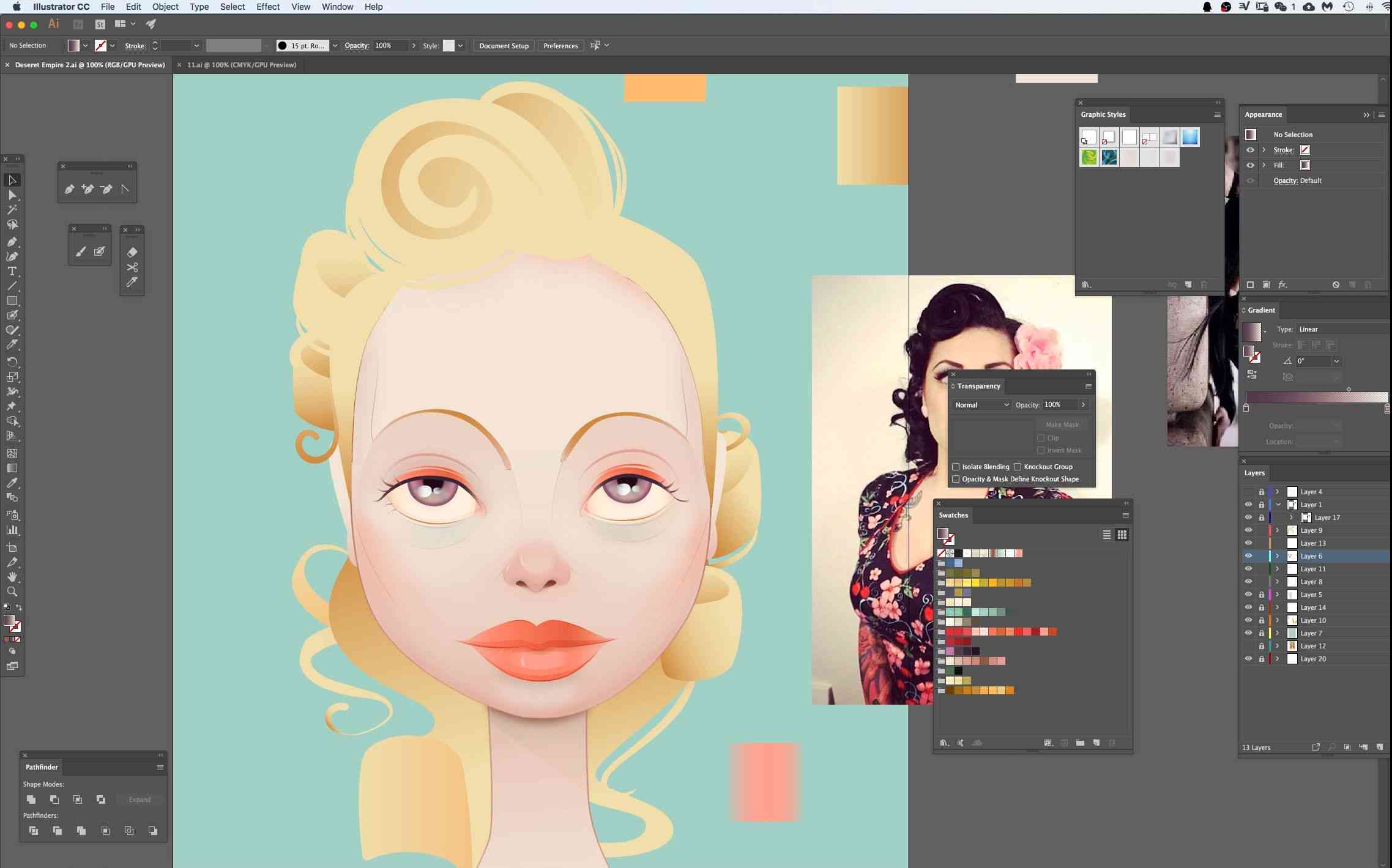This screenshot has height=868, width=1392.
Task: Select the Selection tool
Action: [x=13, y=180]
